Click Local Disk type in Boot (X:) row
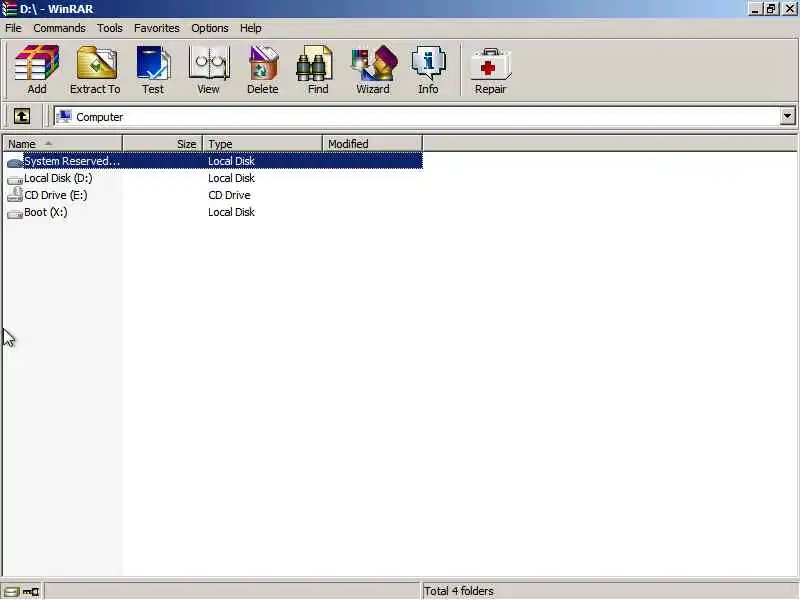 231,212
